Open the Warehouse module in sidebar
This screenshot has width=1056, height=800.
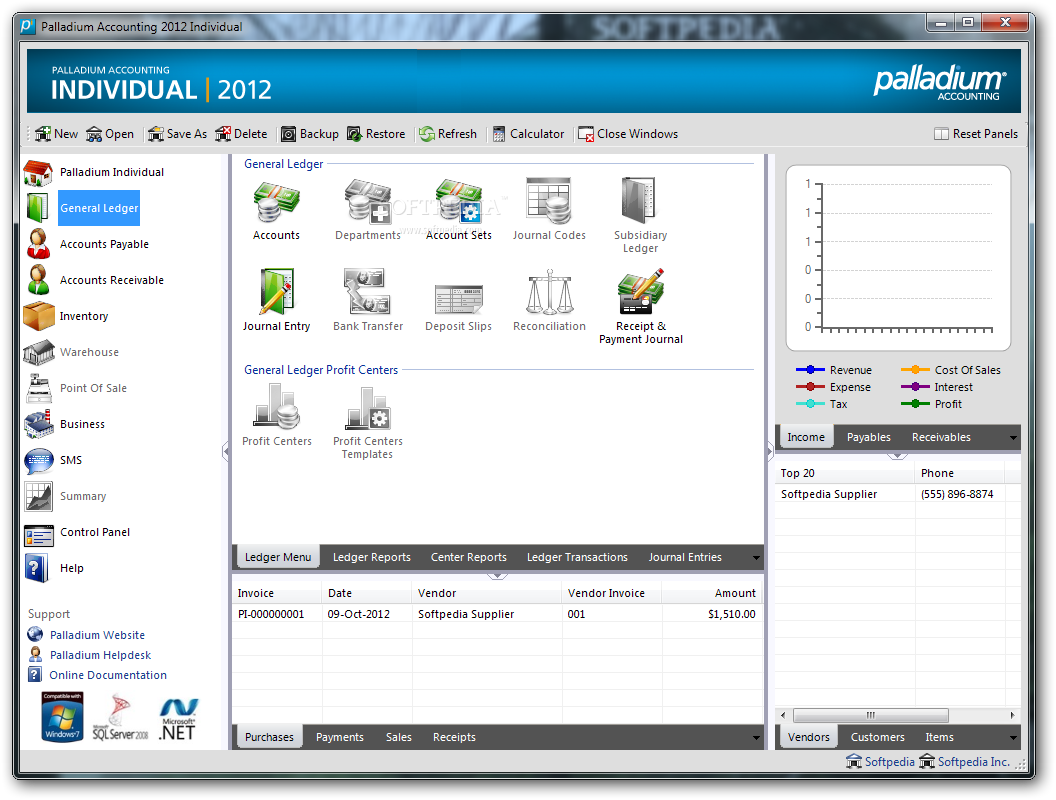[89, 352]
